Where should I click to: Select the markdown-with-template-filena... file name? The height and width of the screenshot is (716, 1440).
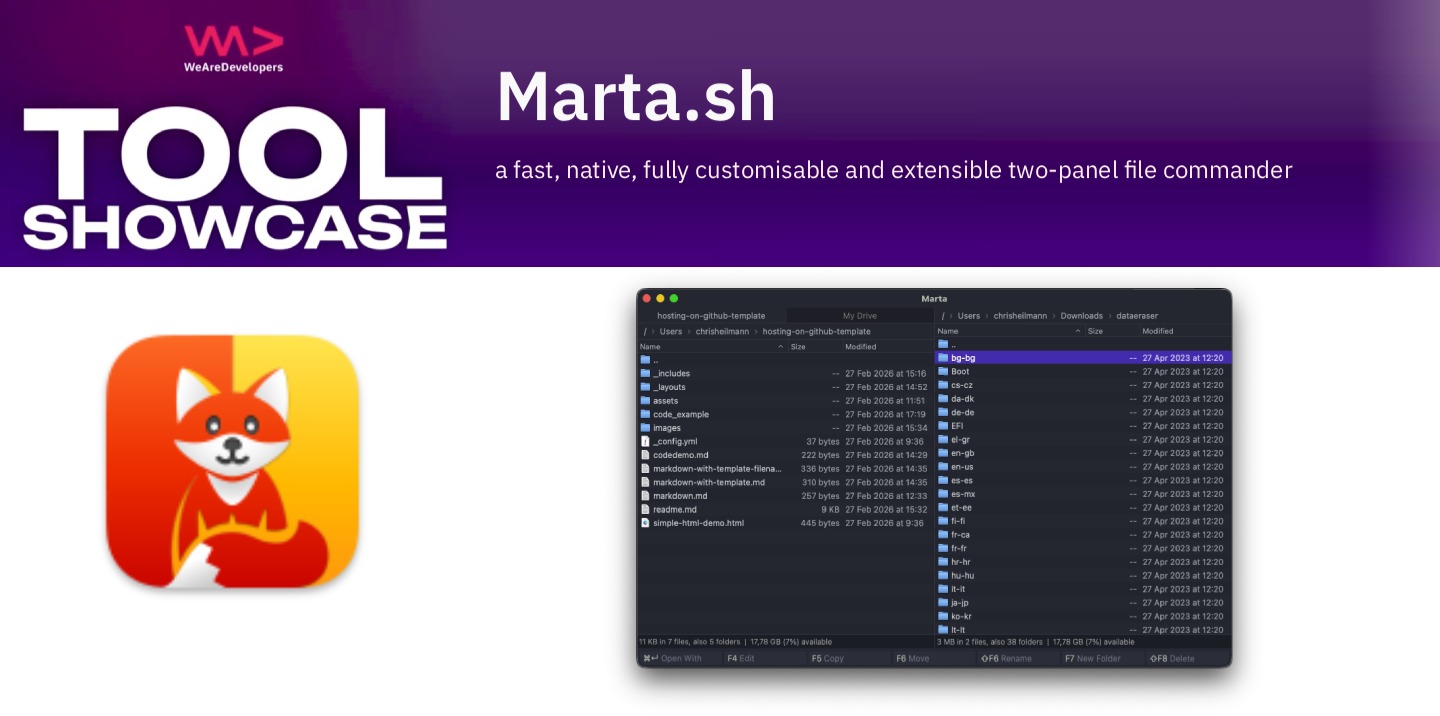coord(717,468)
